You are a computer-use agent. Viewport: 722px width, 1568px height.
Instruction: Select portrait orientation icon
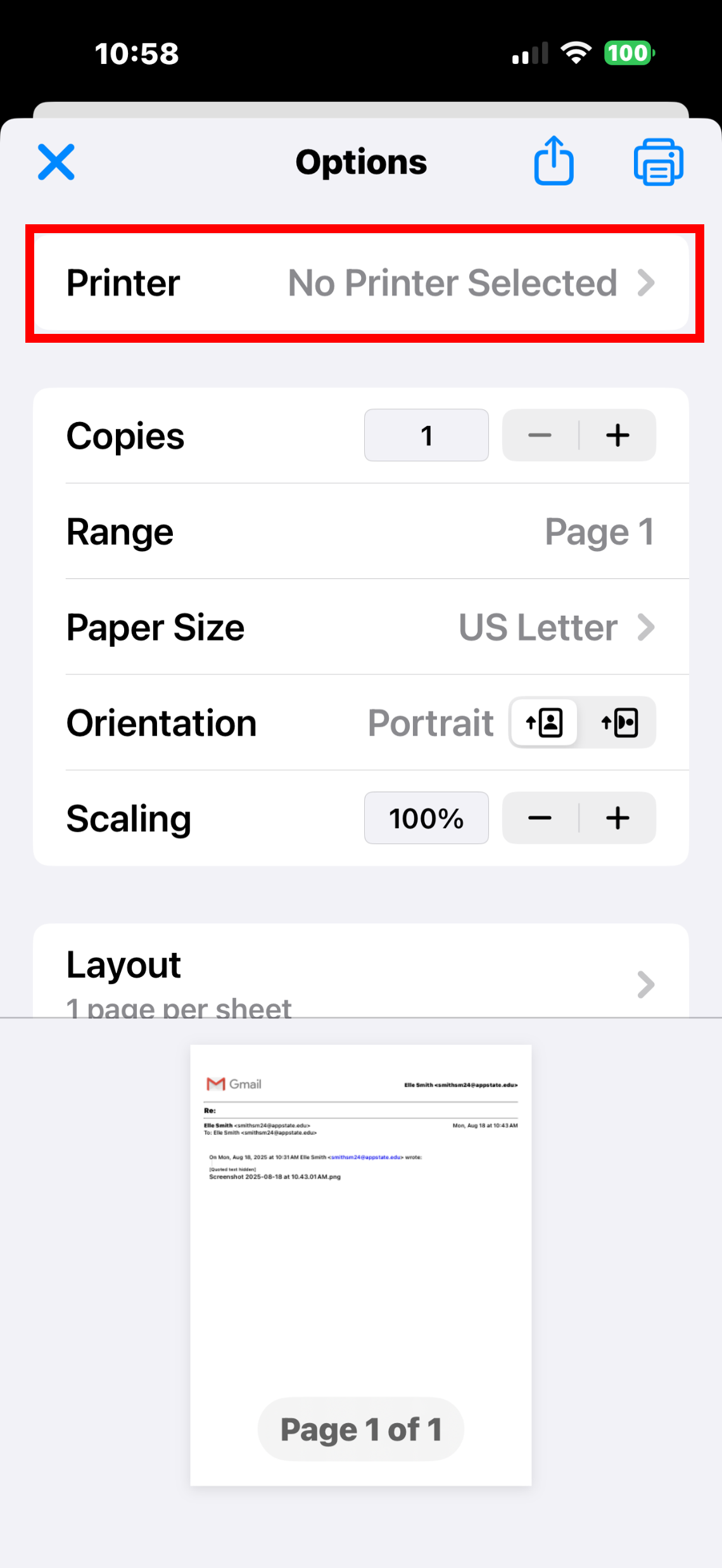coord(545,722)
